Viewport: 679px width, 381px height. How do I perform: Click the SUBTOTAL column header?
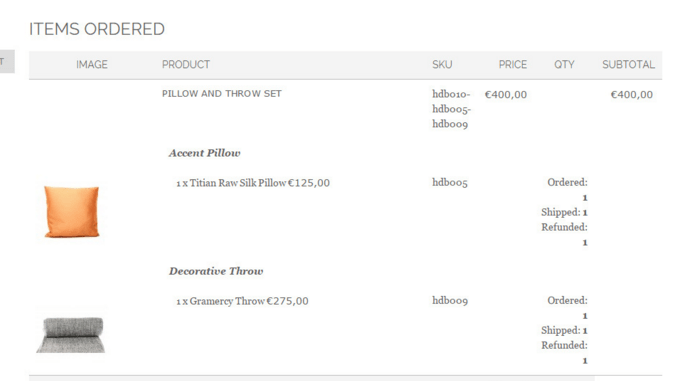click(628, 65)
